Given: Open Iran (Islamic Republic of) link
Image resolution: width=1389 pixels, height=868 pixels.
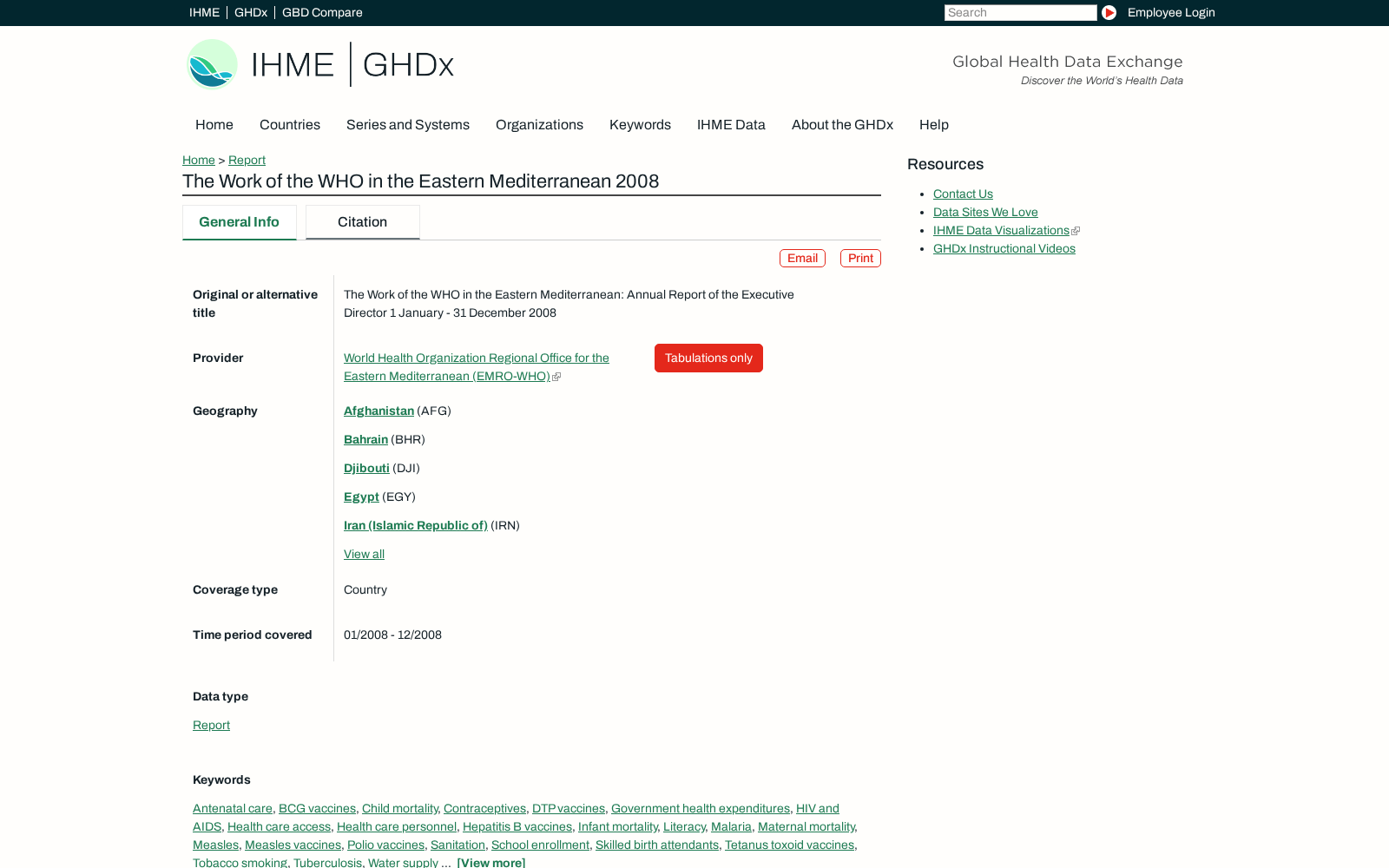Looking at the screenshot, I should [x=416, y=525].
